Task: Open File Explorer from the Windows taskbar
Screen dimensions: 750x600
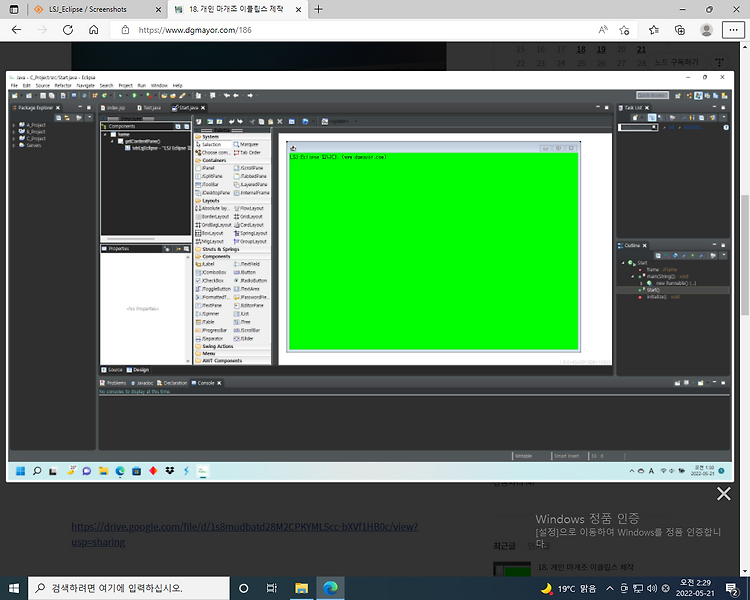Action: (x=301, y=588)
